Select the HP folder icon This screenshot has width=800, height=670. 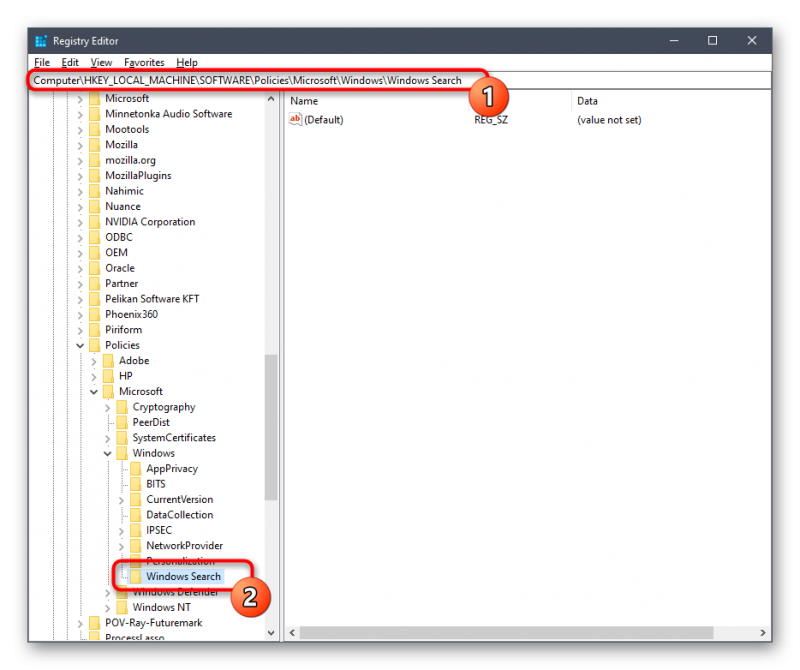108,376
